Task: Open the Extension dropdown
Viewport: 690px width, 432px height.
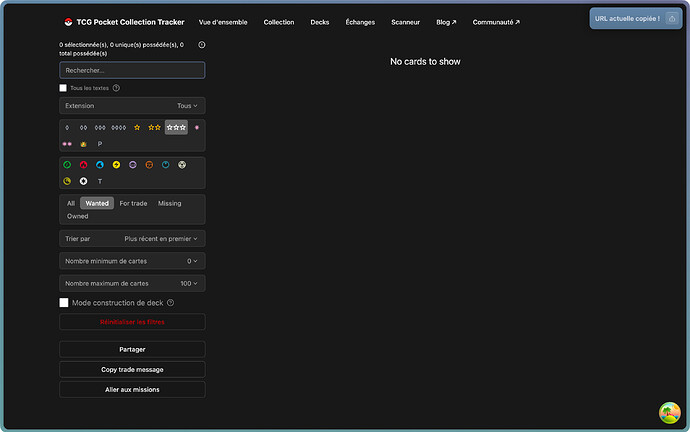Action: coord(132,106)
